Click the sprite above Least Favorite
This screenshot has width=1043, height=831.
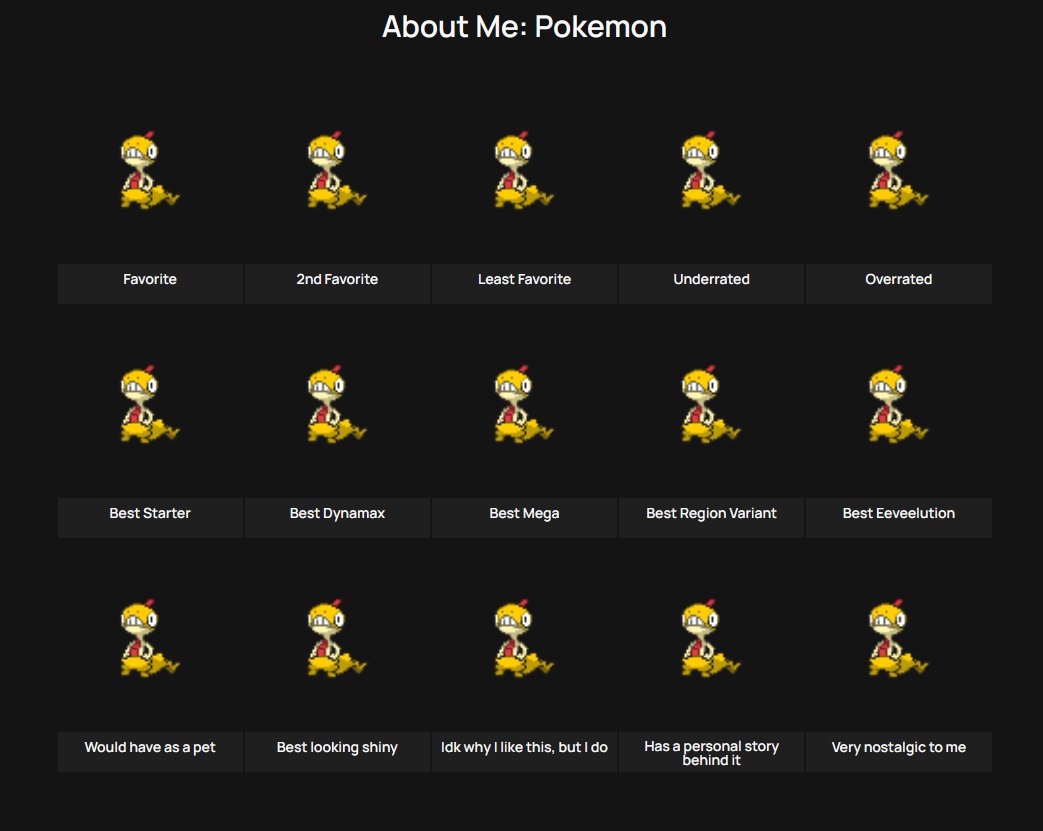point(523,170)
